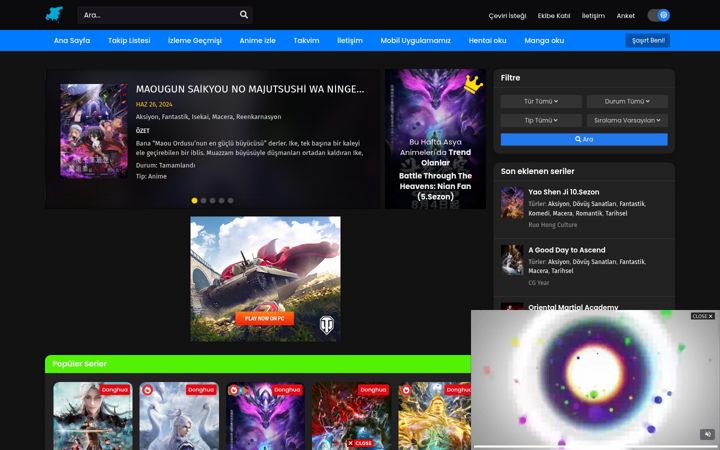
Task: Open Battle Through The Heavens trend banner
Action: 435,139
